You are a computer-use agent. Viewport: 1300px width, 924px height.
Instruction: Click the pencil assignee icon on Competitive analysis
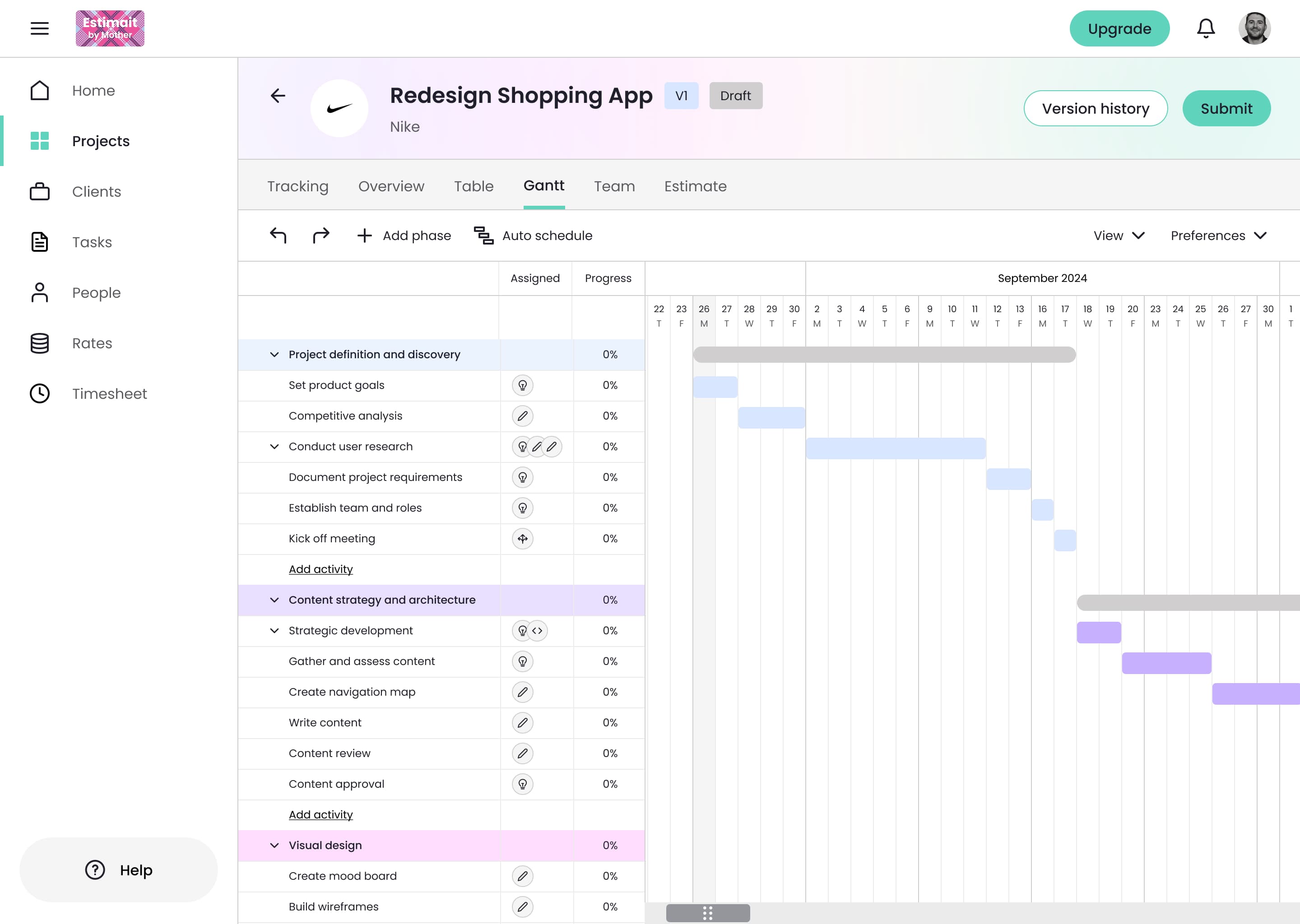523,416
